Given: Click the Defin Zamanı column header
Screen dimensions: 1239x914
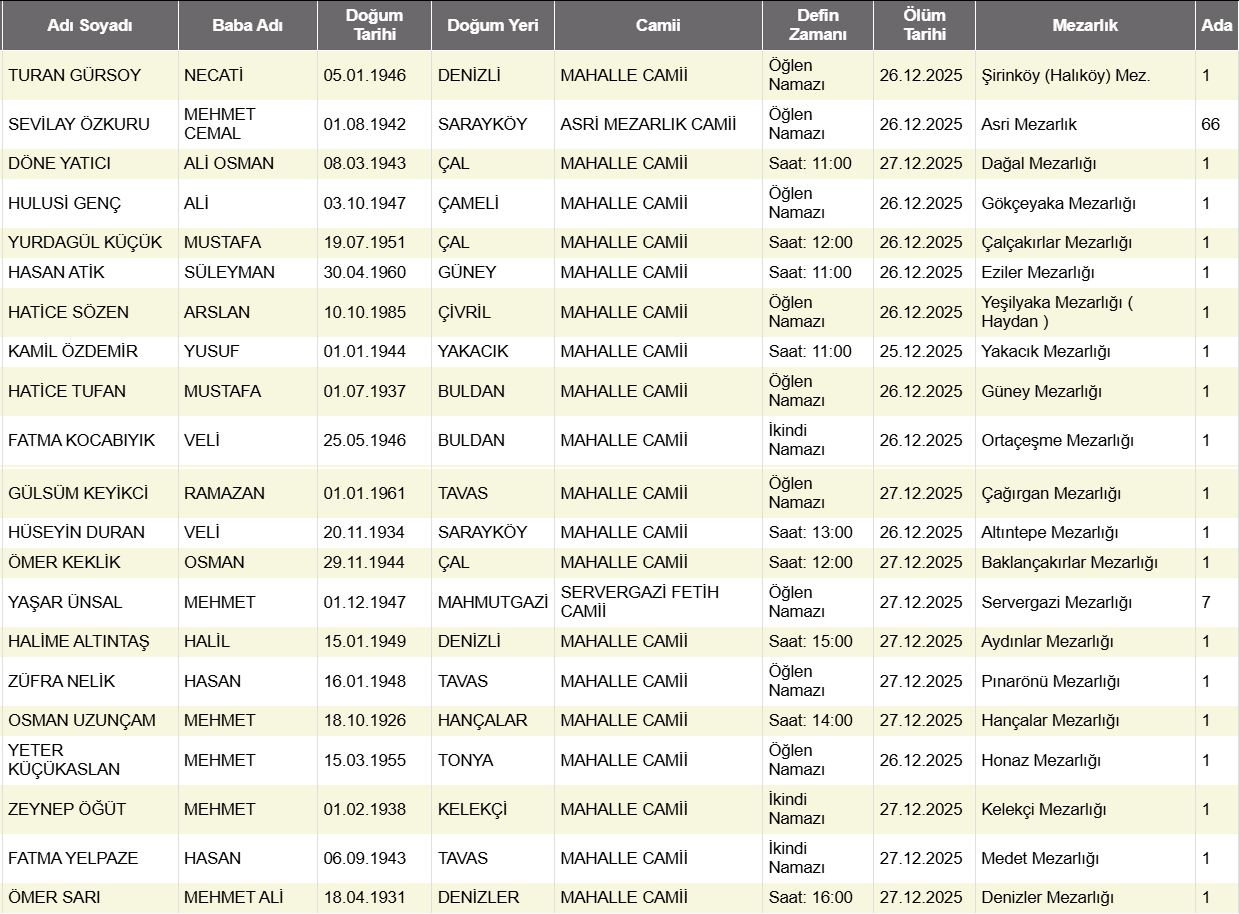Looking at the screenshot, I should (x=817, y=26).
